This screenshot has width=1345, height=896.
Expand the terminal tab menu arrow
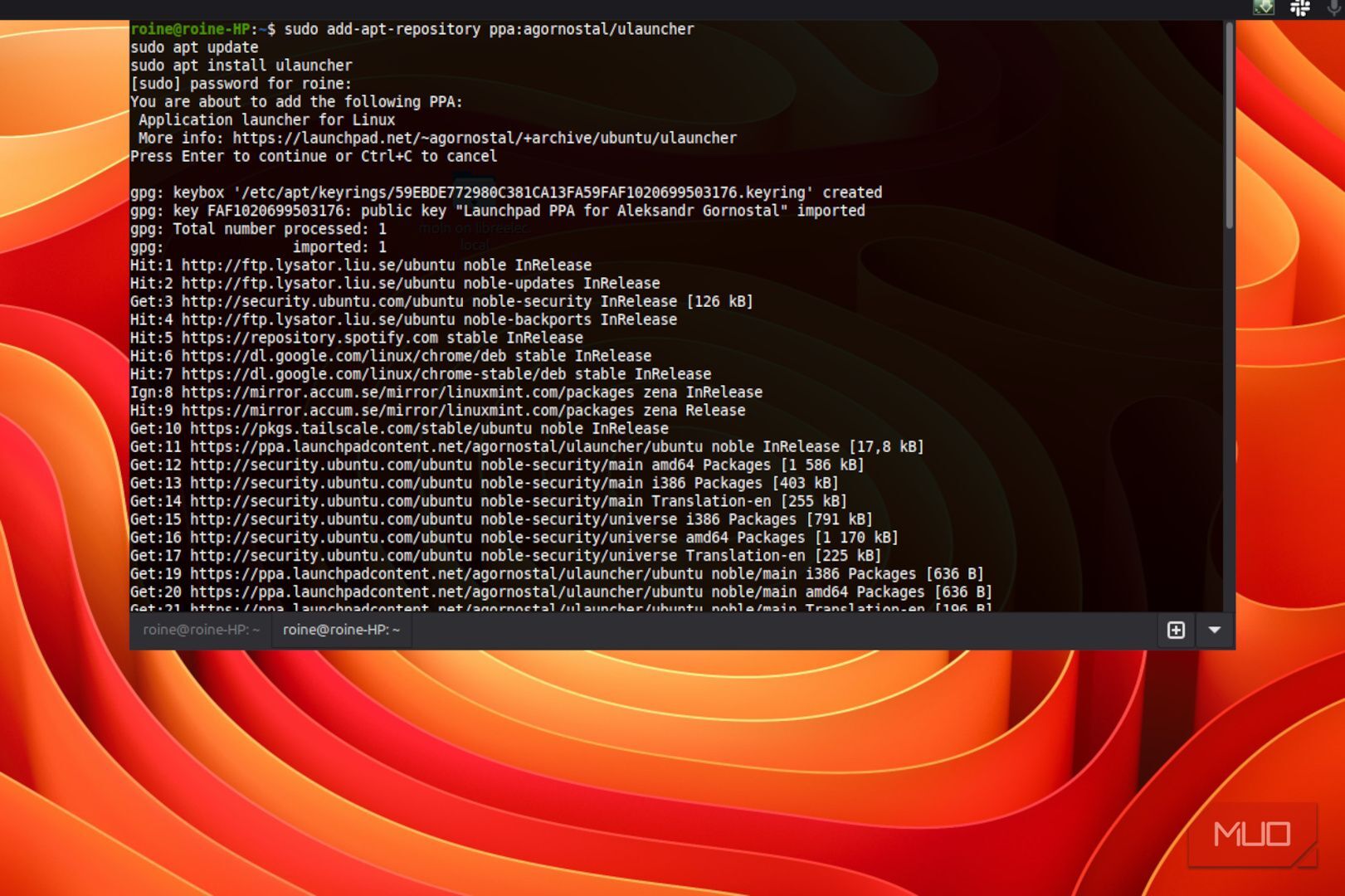click(x=1215, y=630)
